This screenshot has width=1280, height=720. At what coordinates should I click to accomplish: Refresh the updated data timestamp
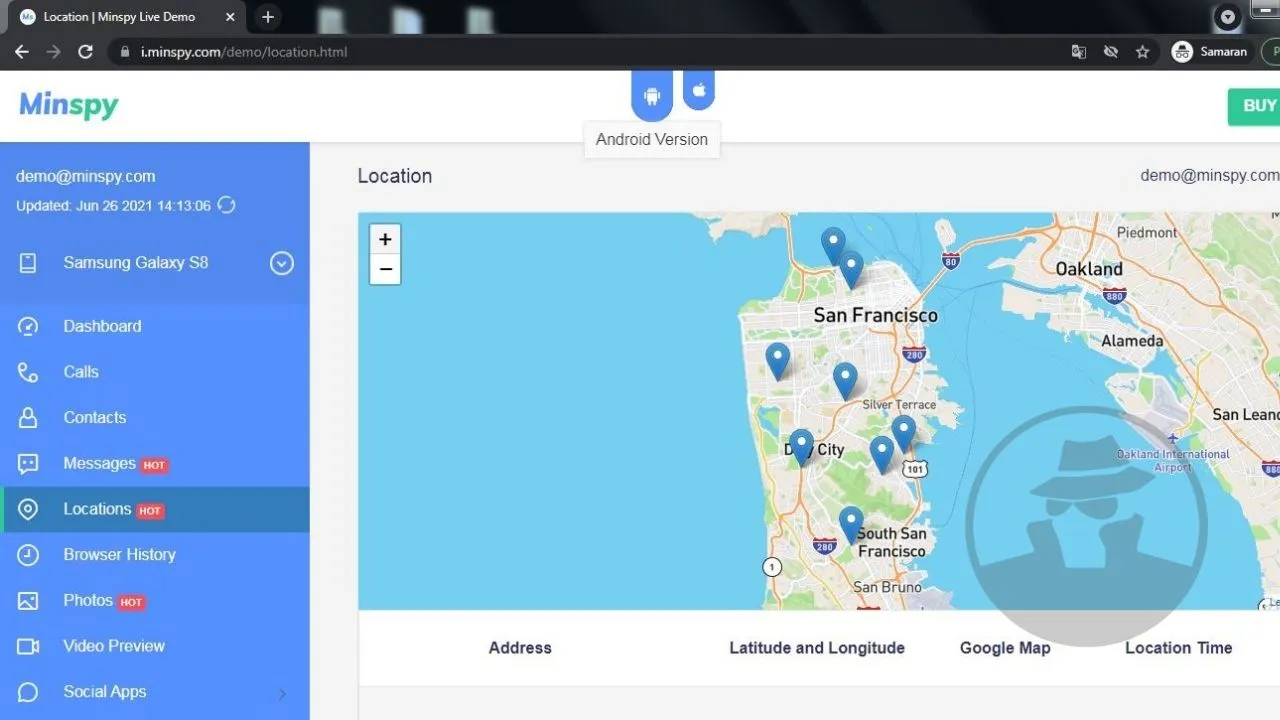coord(227,205)
